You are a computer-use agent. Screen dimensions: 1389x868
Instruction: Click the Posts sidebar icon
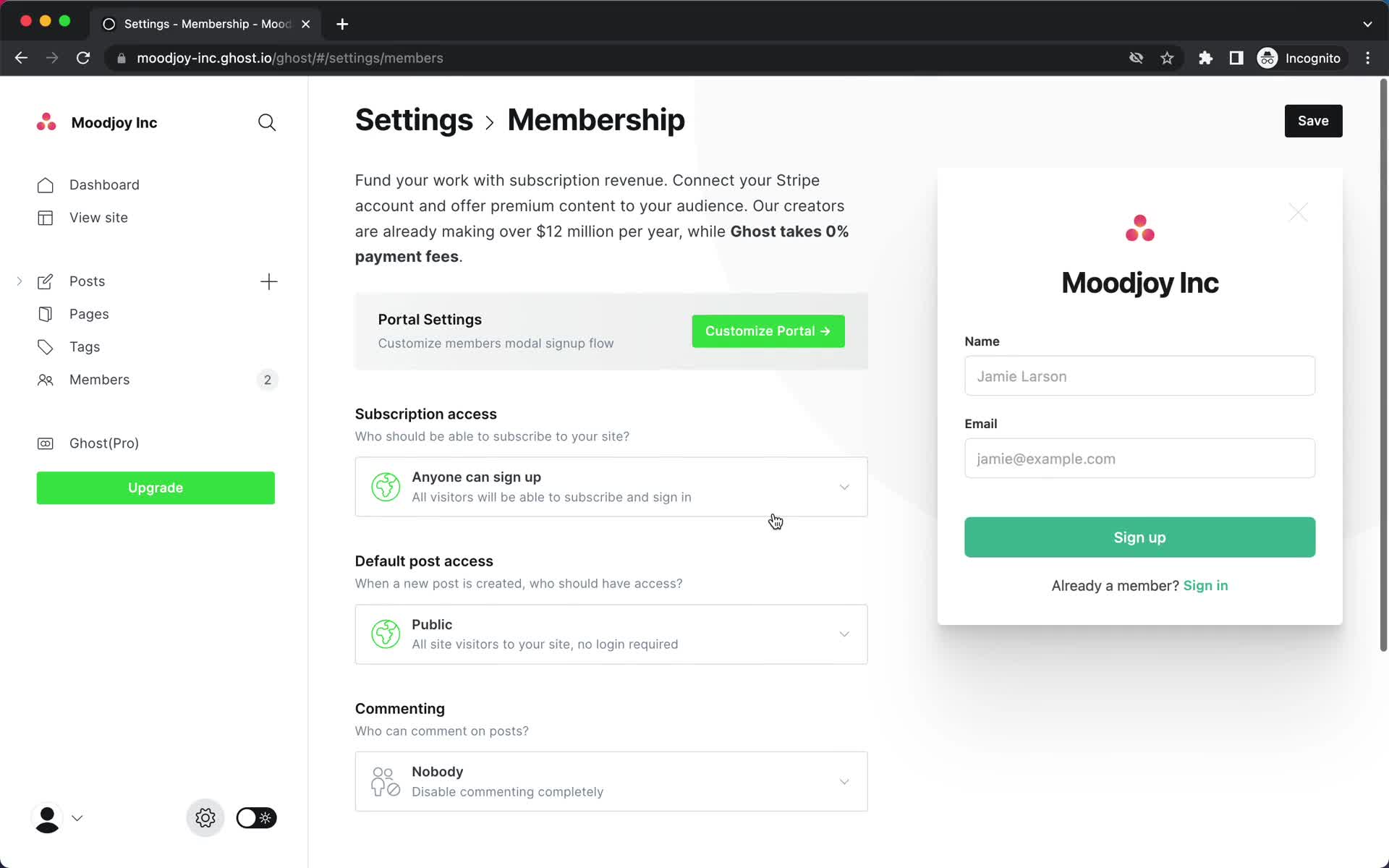(x=45, y=281)
